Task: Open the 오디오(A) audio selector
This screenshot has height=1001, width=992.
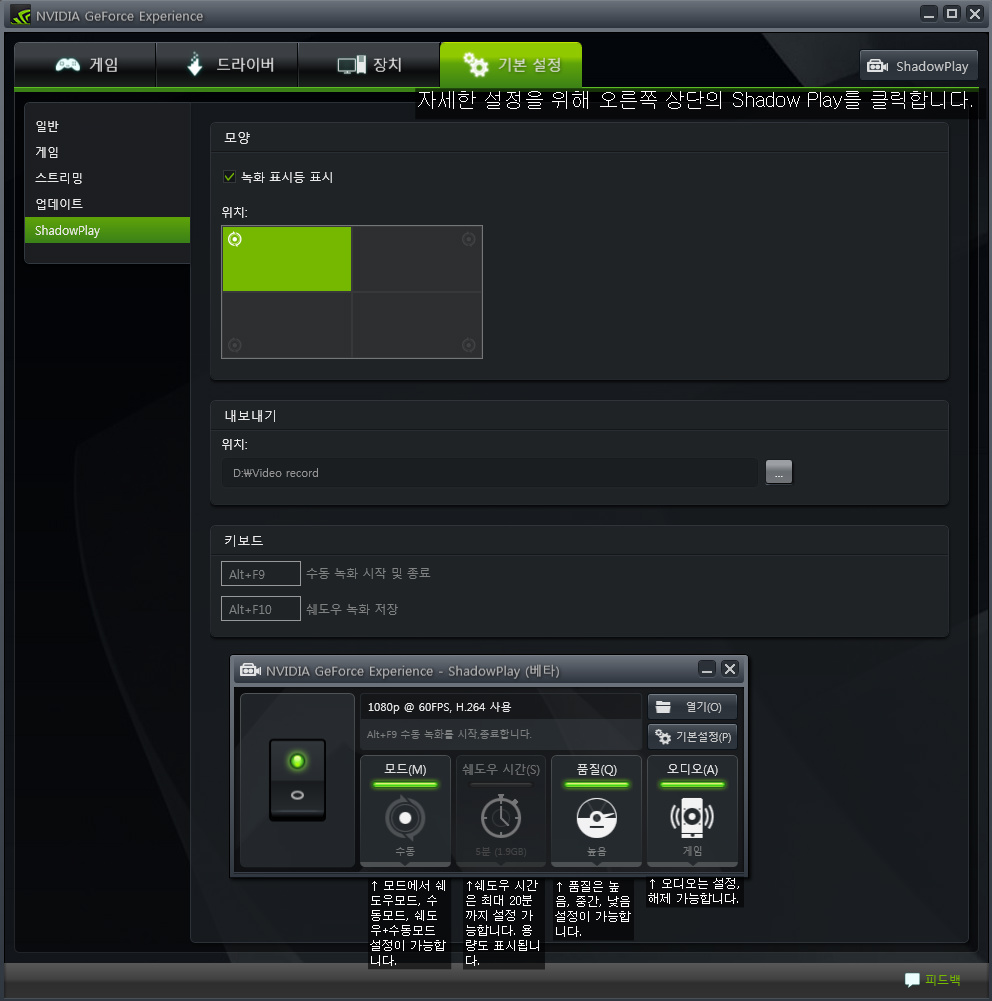Action: [693, 811]
